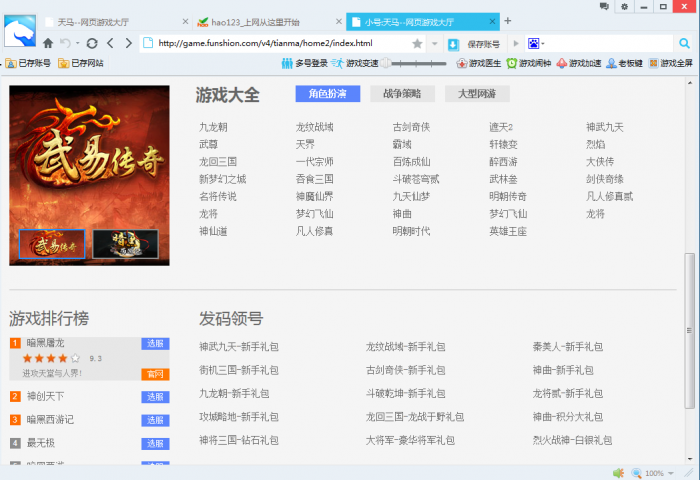Click 选服 button for 神创天下
This screenshot has height=480, width=700.
(x=155, y=397)
